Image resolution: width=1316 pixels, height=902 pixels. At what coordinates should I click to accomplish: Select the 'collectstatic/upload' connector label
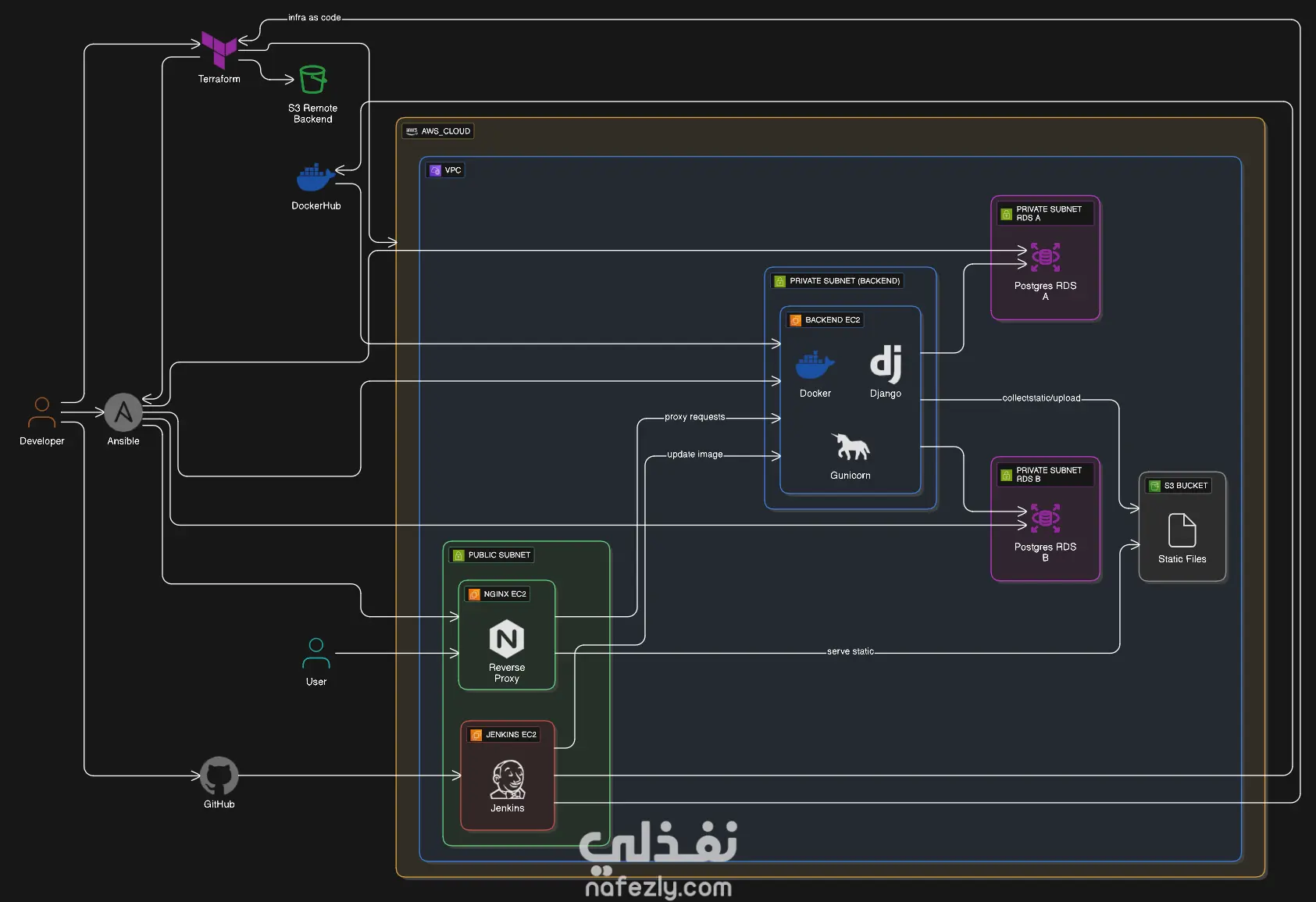(x=1042, y=398)
